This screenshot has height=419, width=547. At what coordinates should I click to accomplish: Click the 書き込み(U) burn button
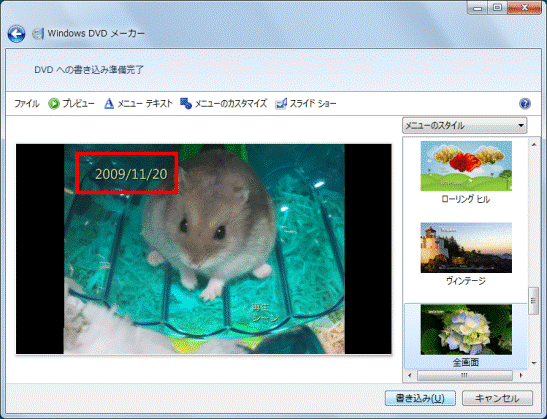coord(420,398)
